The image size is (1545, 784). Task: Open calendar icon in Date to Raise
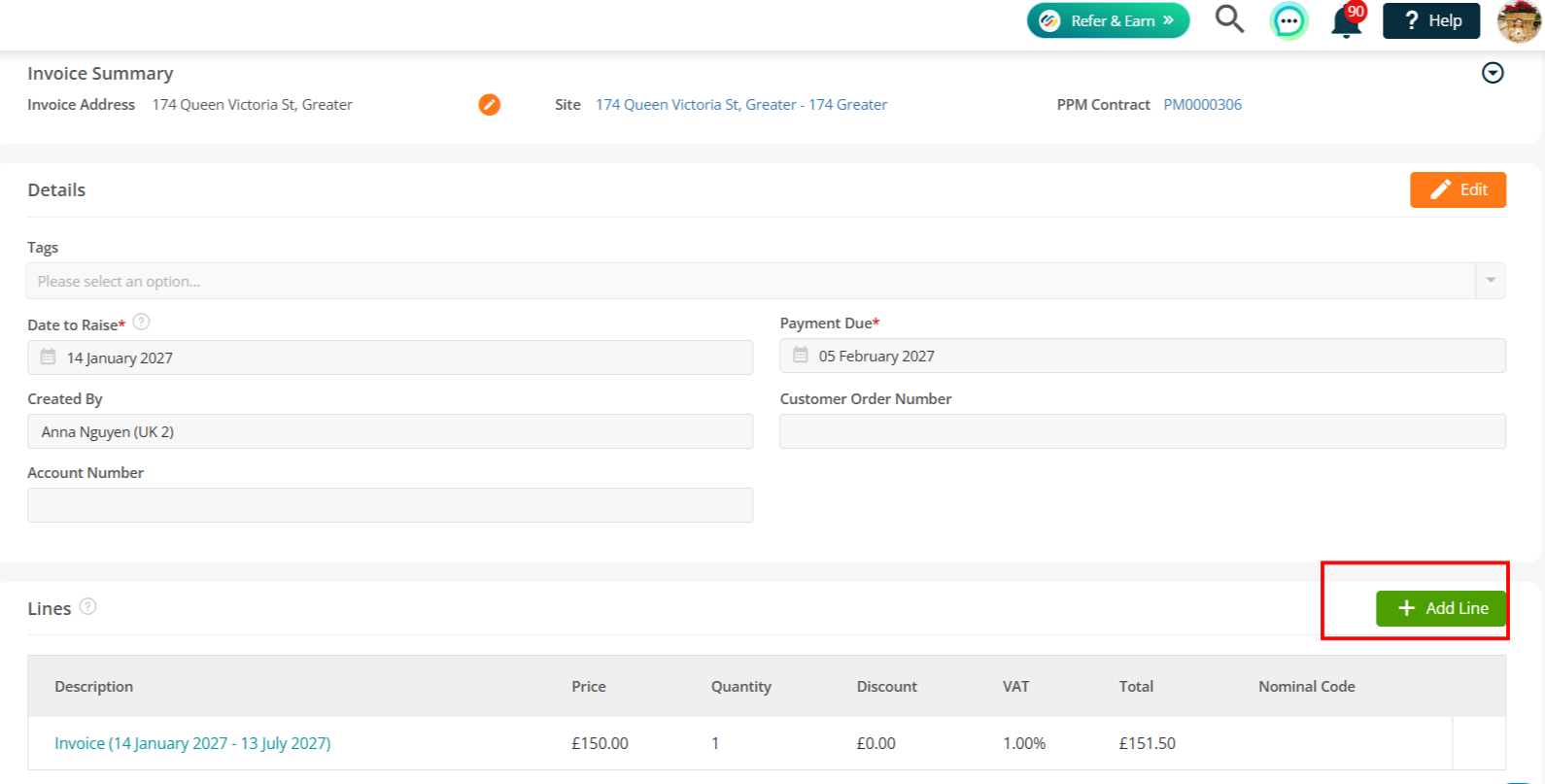(x=48, y=358)
